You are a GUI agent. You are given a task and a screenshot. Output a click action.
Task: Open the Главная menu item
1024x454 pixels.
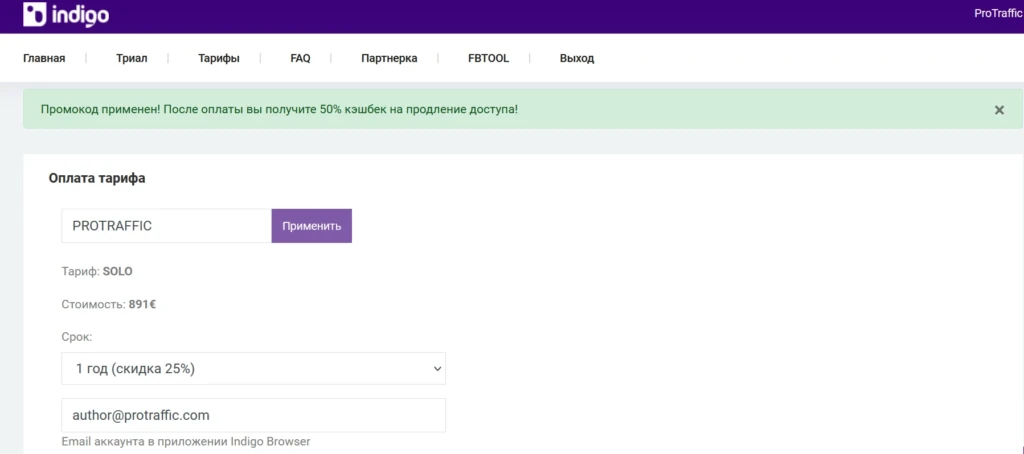(x=44, y=58)
